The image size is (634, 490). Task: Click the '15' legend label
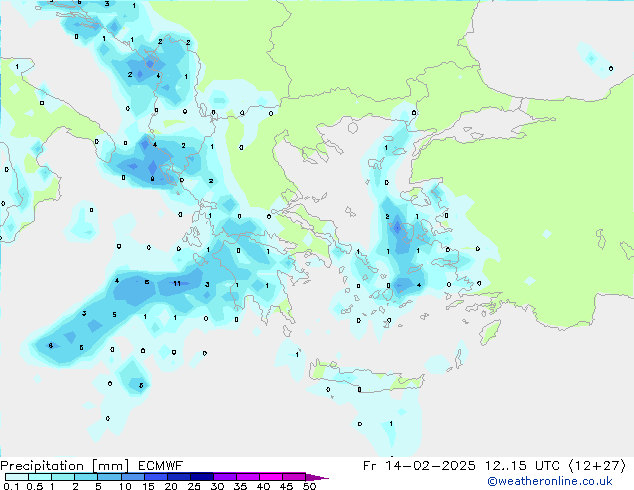148,486
